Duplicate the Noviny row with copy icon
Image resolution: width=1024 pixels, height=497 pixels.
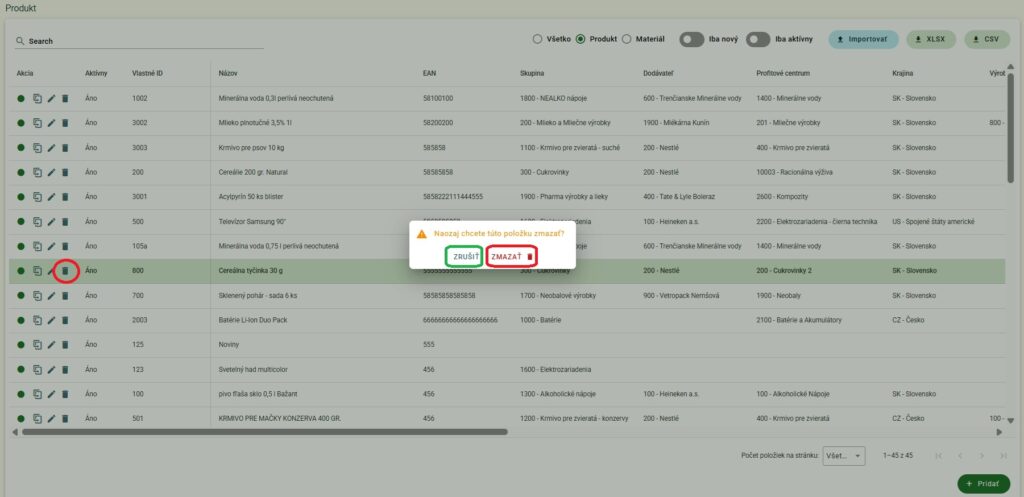coord(37,344)
